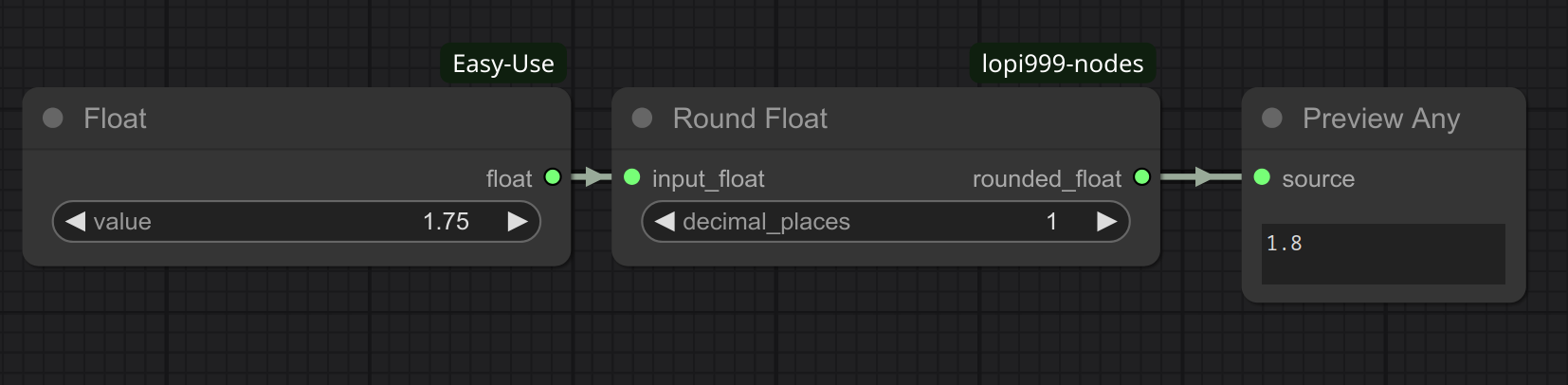This screenshot has width=1568, height=385.
Task: Click the input_float input socket
Action: [632, 177]
